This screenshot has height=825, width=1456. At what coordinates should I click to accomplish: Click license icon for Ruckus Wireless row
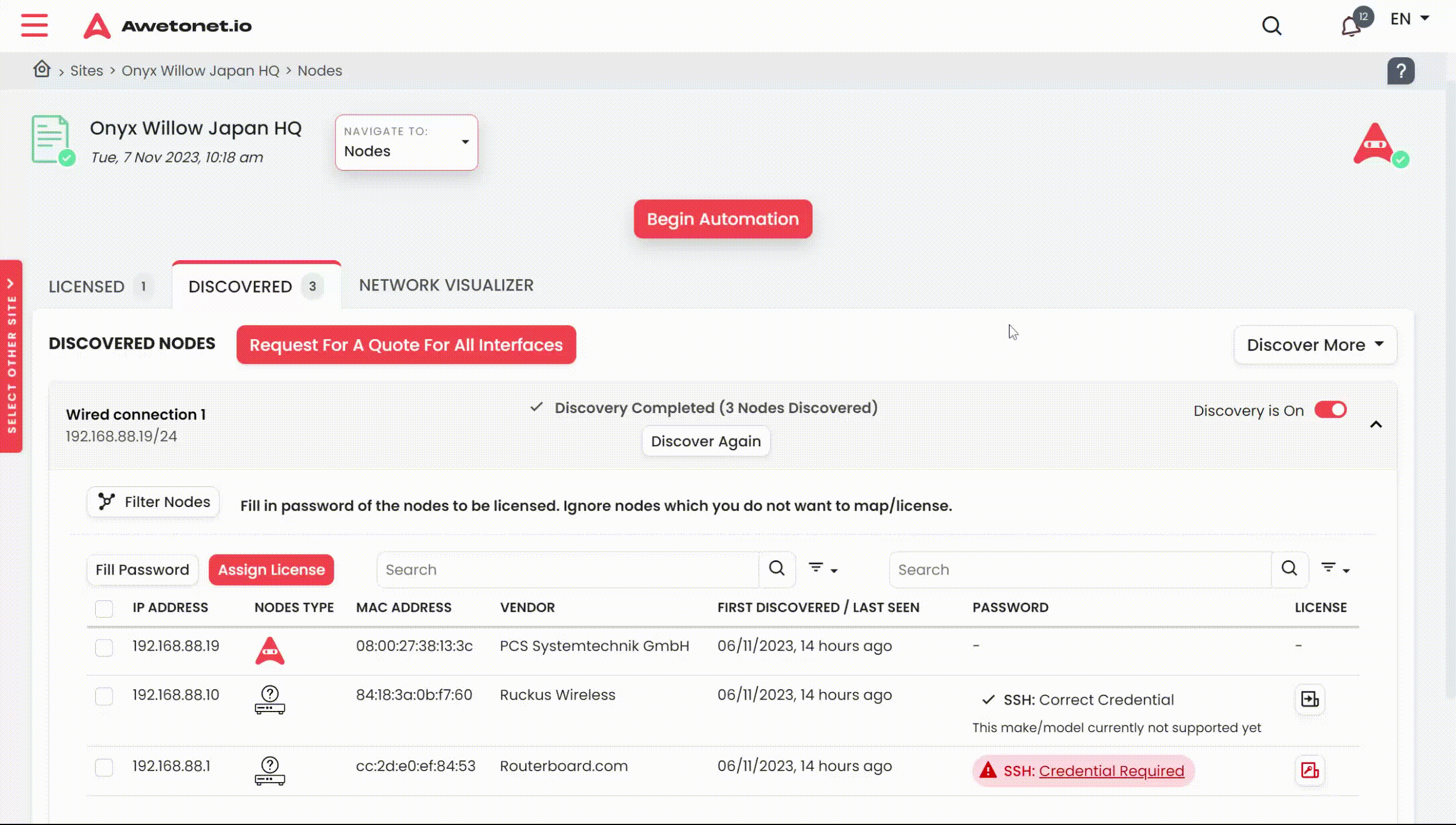(1310, 700)
